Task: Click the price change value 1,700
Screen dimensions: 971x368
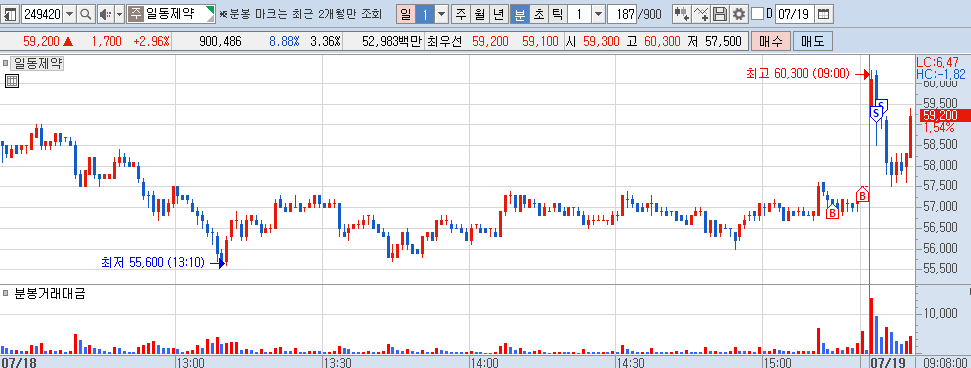Action: [x=107, y=42]
